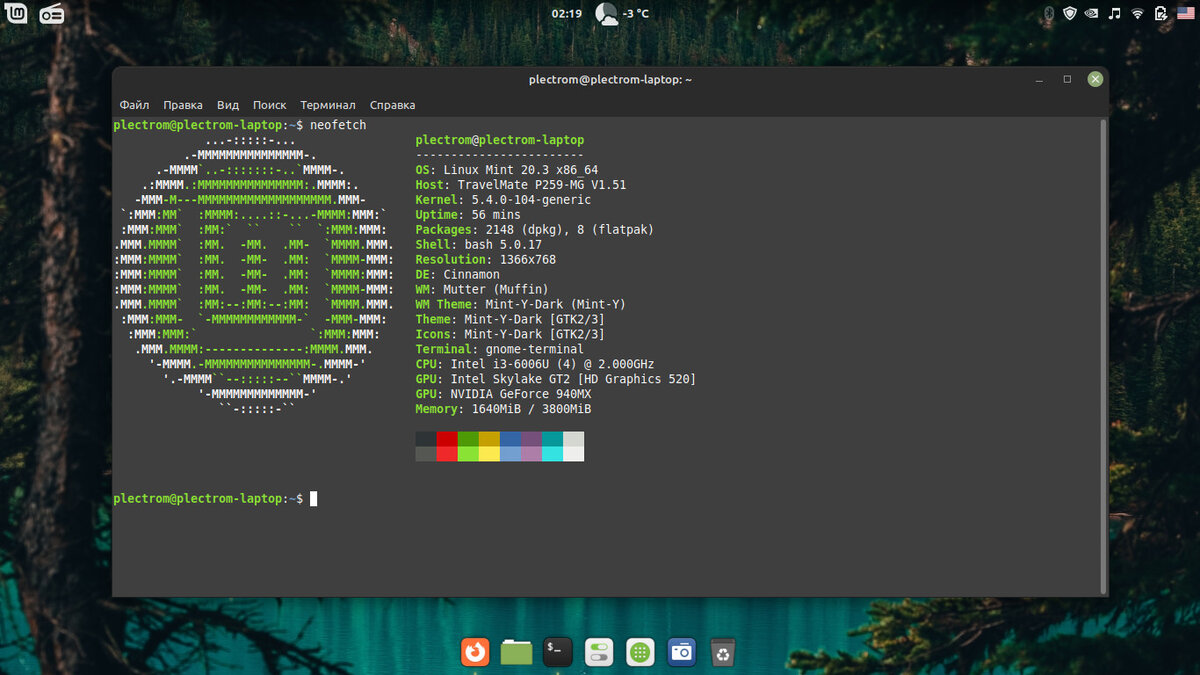Click the Bluetooth tray icon
1200x675 pixels.
click(x=1048, y=14)
